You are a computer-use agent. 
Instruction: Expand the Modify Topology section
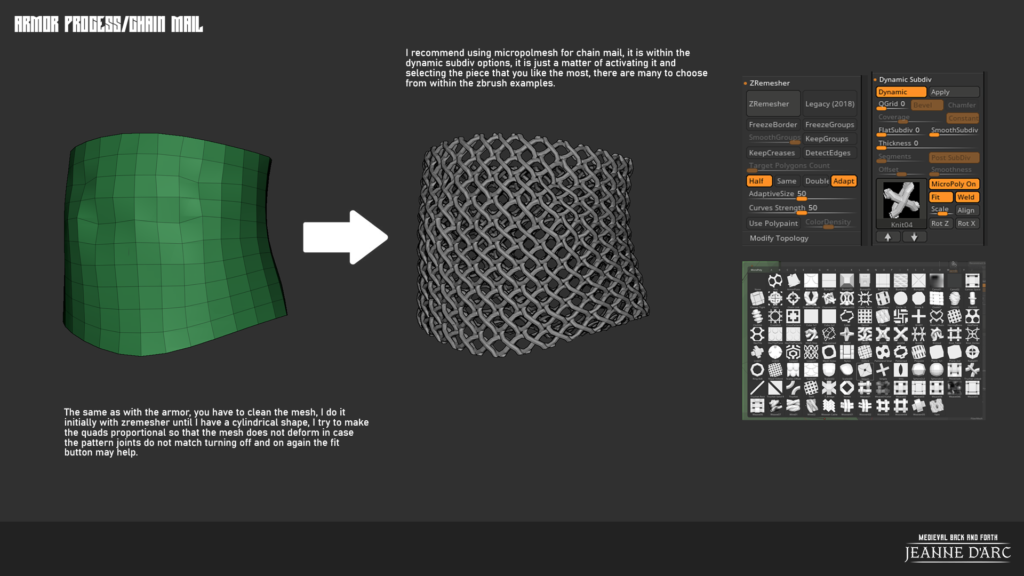point(779,238)
